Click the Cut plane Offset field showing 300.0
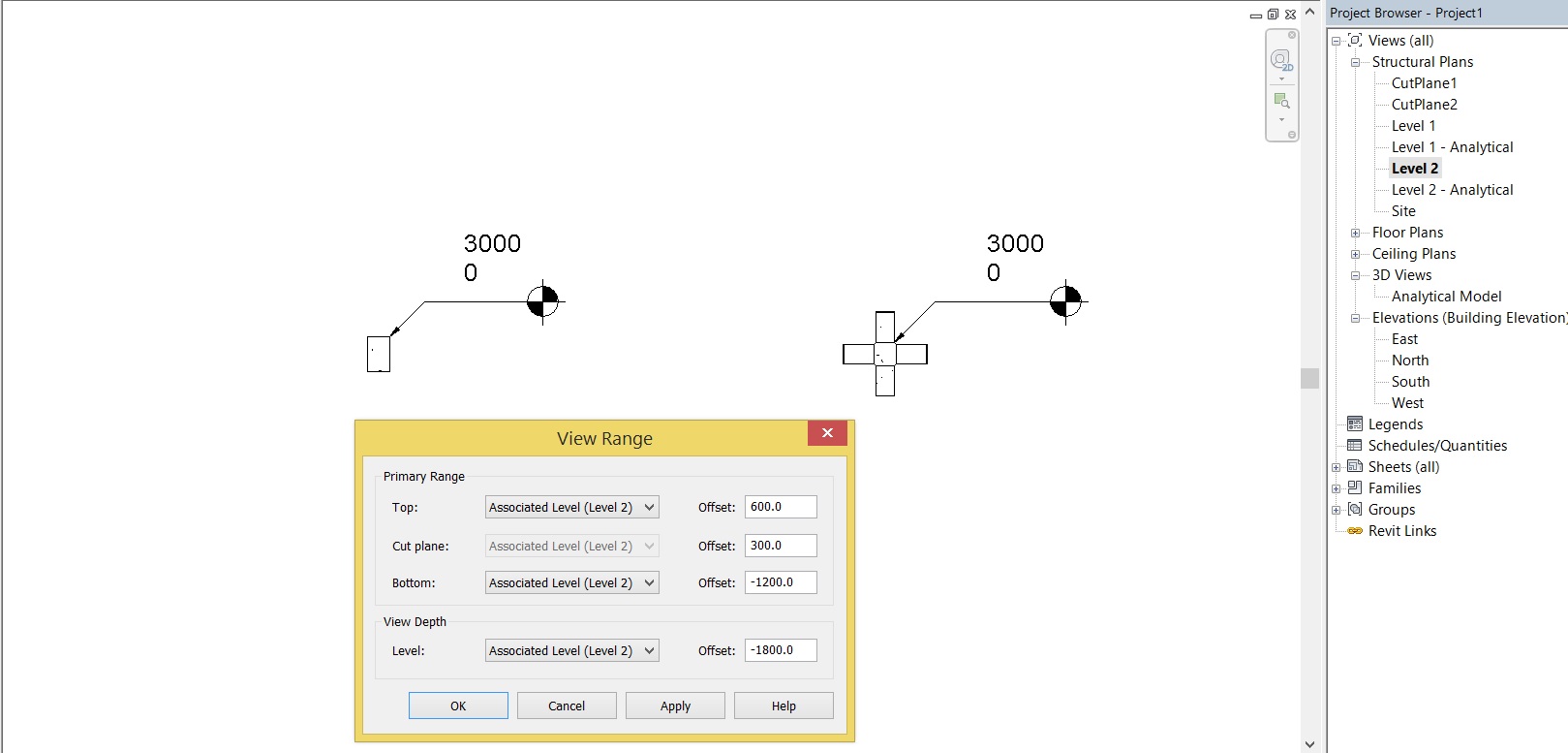 coord(781,546)
